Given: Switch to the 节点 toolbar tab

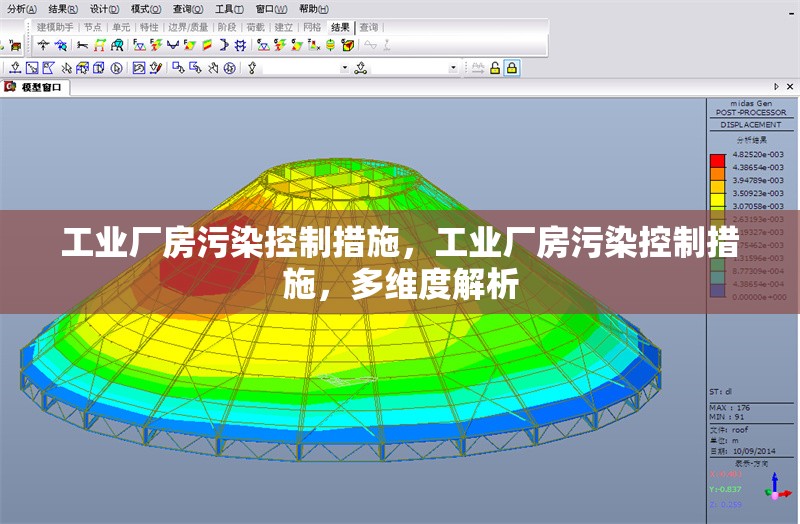Looking at the screenshot, I should (x=93, y=27).
